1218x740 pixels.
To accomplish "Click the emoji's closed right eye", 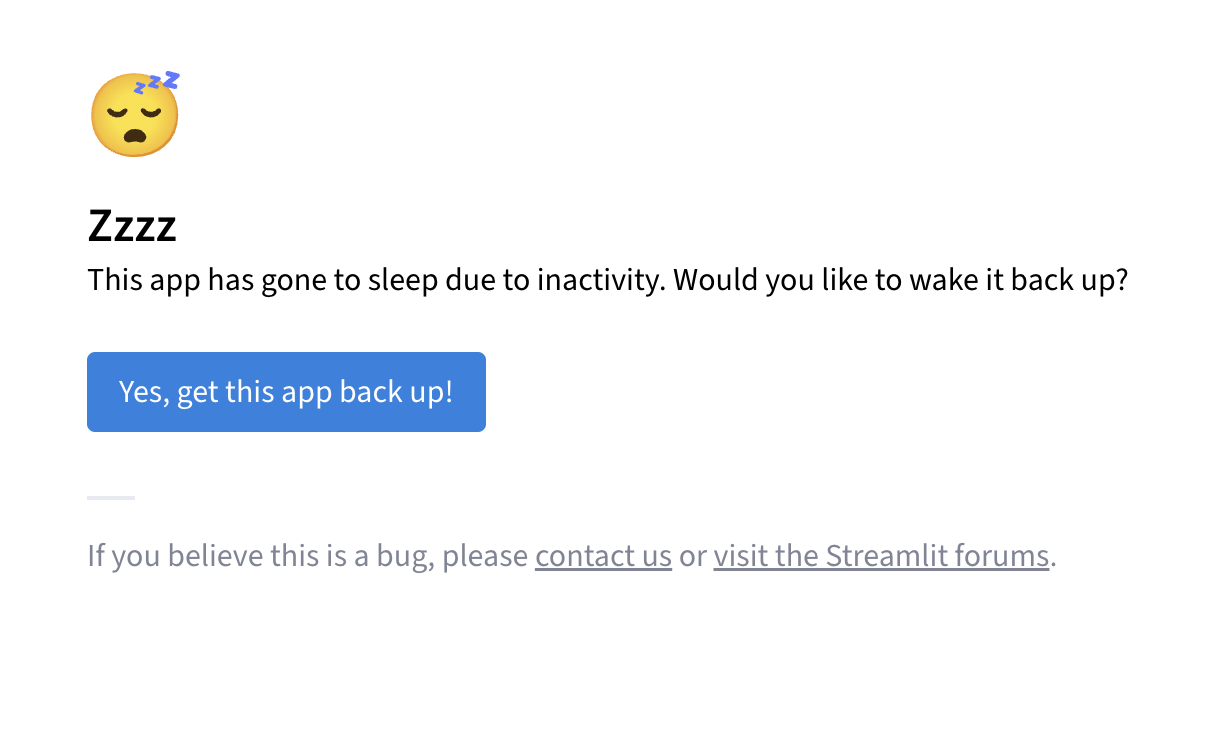I will (x=152, y=110).
